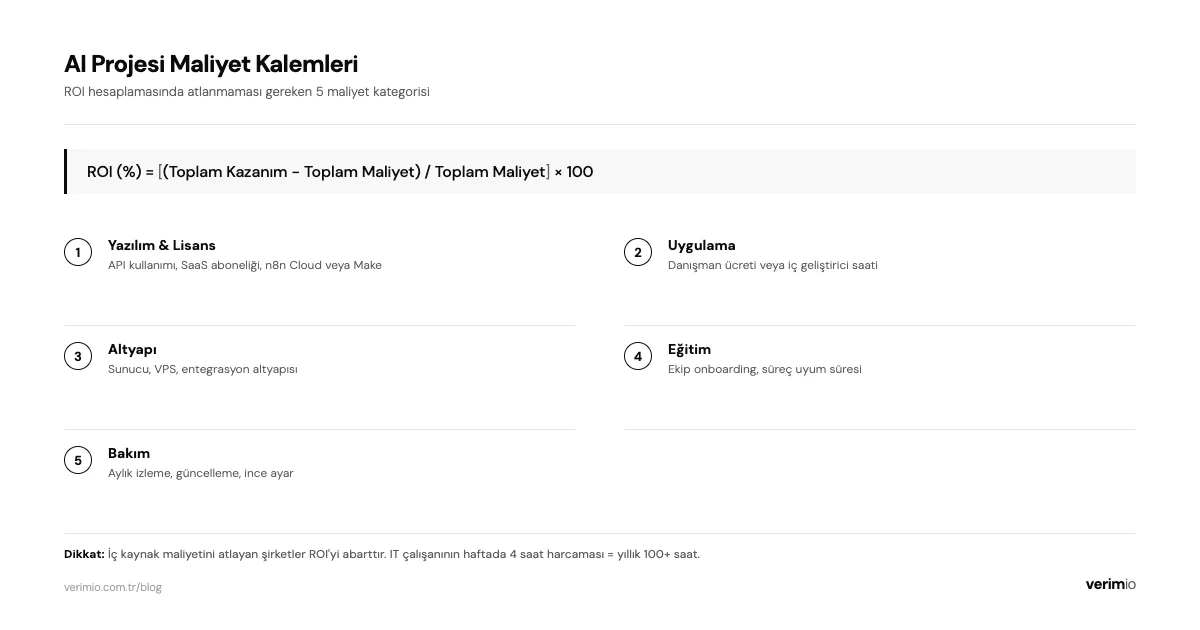This screenshot has width=1200, height=630.
Task: Click the number 4 circle icon
Action: coord(638,356)
